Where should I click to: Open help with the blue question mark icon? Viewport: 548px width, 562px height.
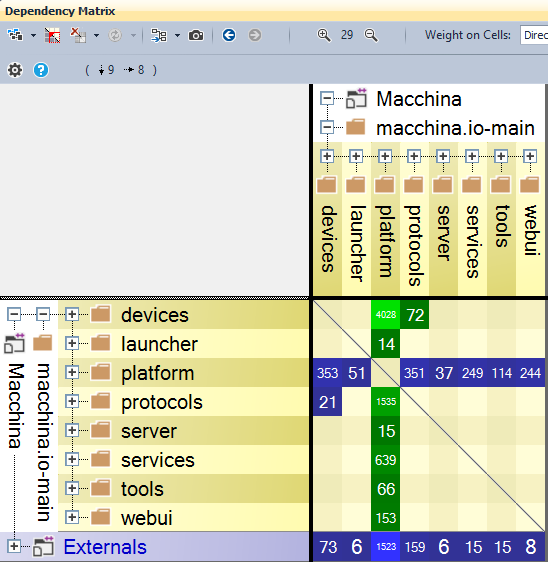point(41,70)
